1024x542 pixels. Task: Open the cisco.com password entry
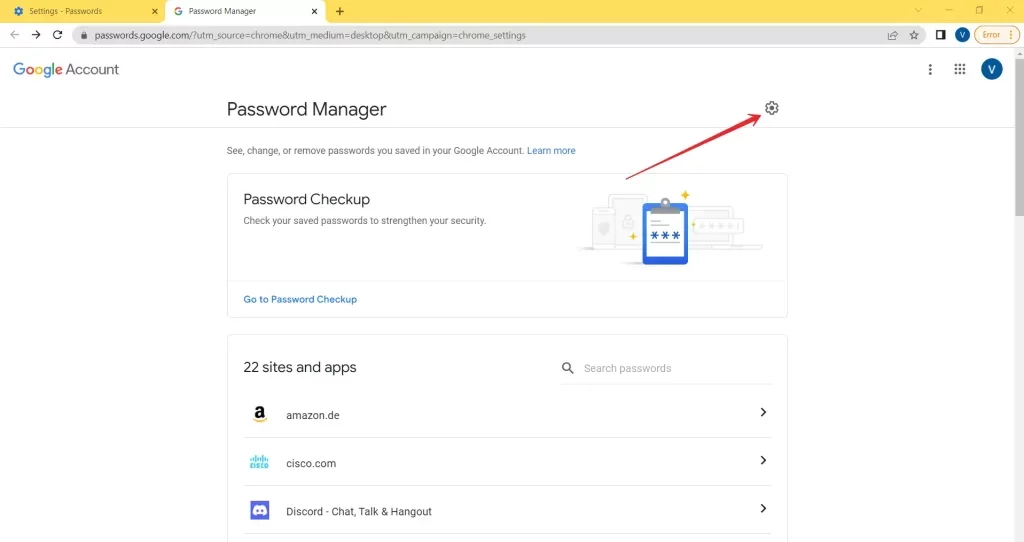point(507,462)
